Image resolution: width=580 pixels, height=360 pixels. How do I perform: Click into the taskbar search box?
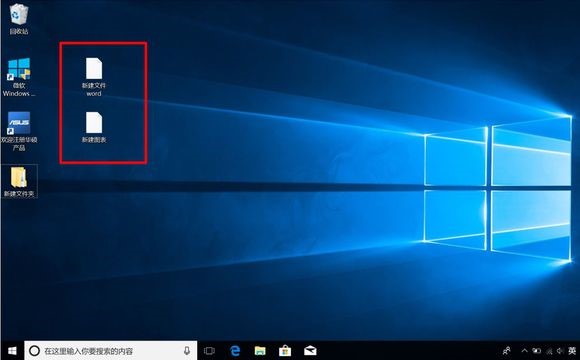point(111,350)
